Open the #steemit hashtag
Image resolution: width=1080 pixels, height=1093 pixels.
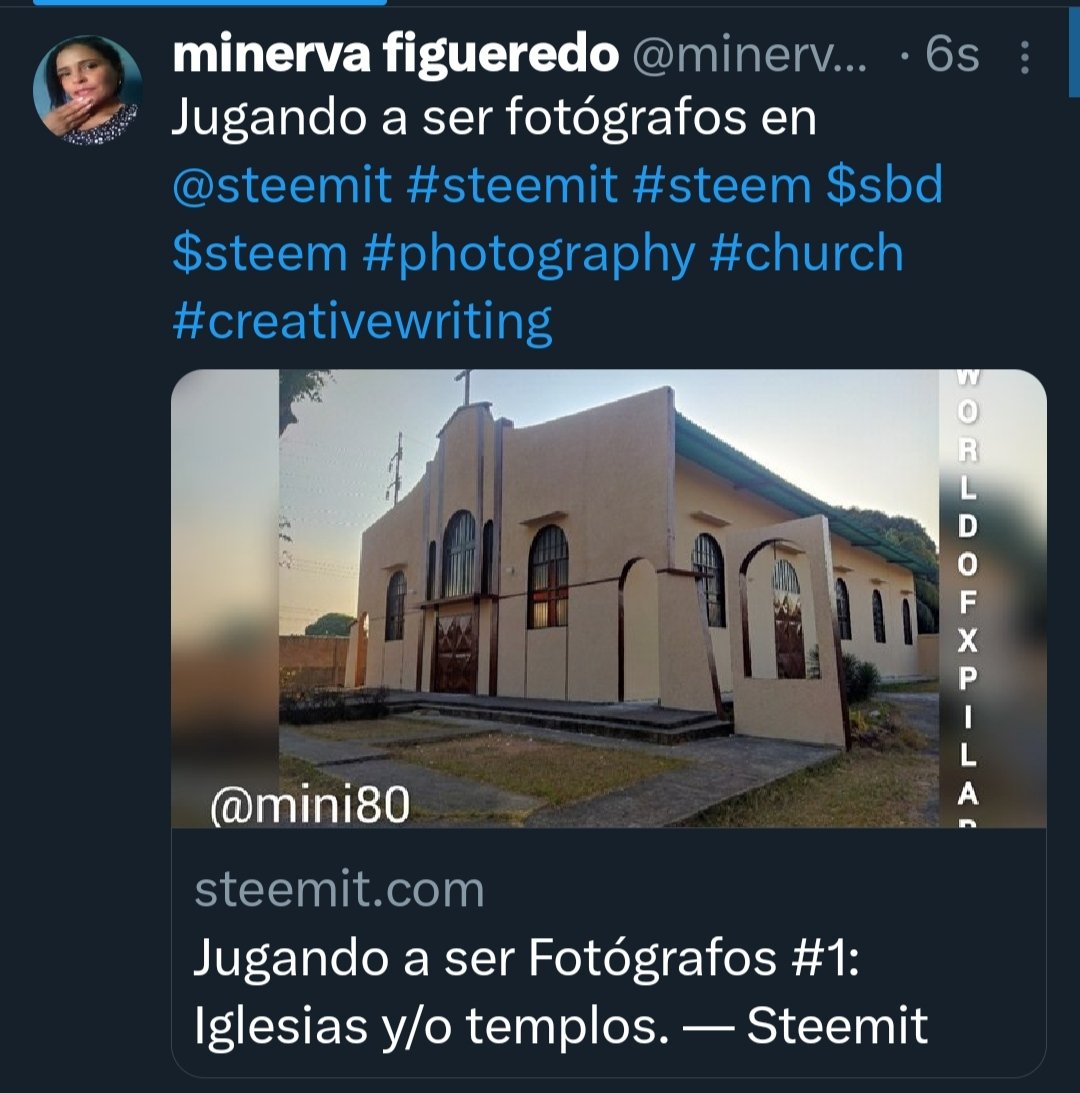tap(512, 185)
